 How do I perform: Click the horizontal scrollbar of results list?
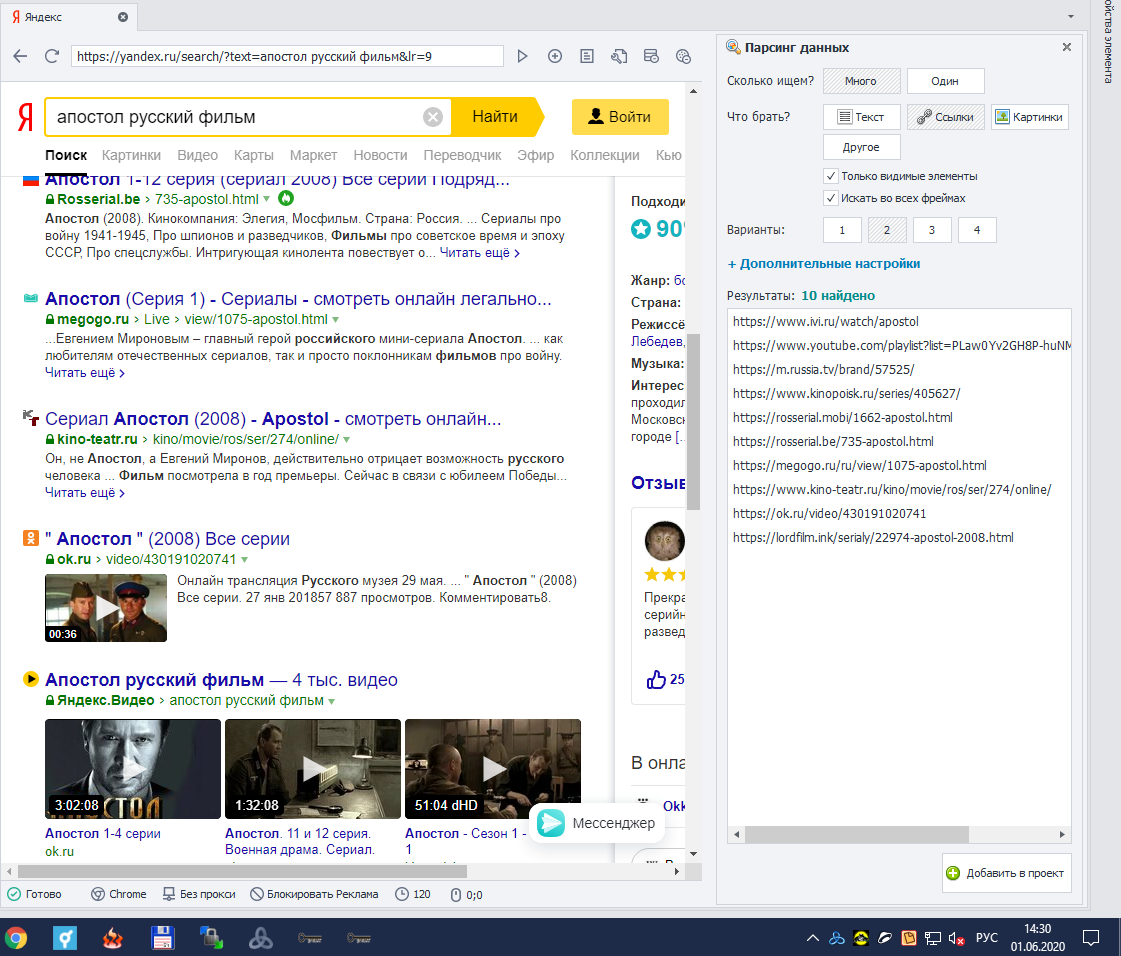(856, 834)
